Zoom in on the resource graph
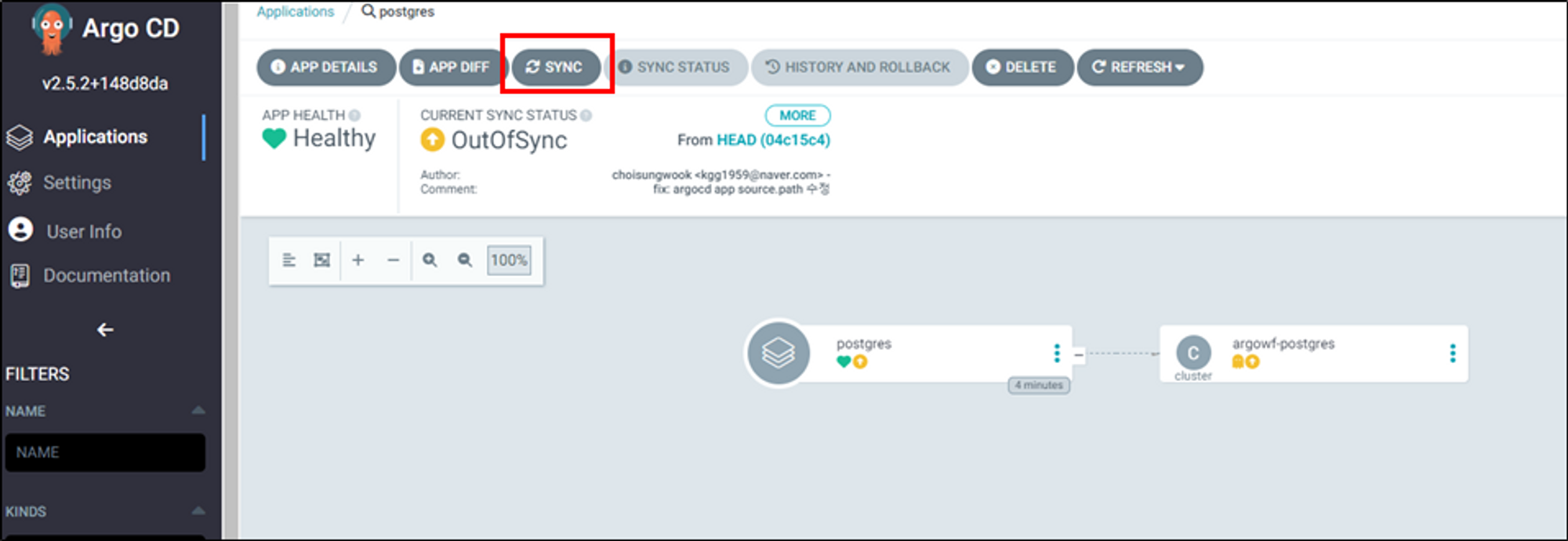Image resolution: width=1568 pixels, height=541 pixels. (x=430, y=260)
